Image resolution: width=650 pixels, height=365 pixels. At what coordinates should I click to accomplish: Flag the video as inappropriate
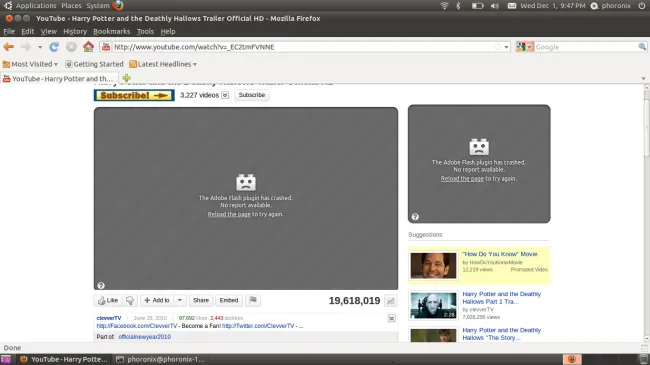point(253,300)
